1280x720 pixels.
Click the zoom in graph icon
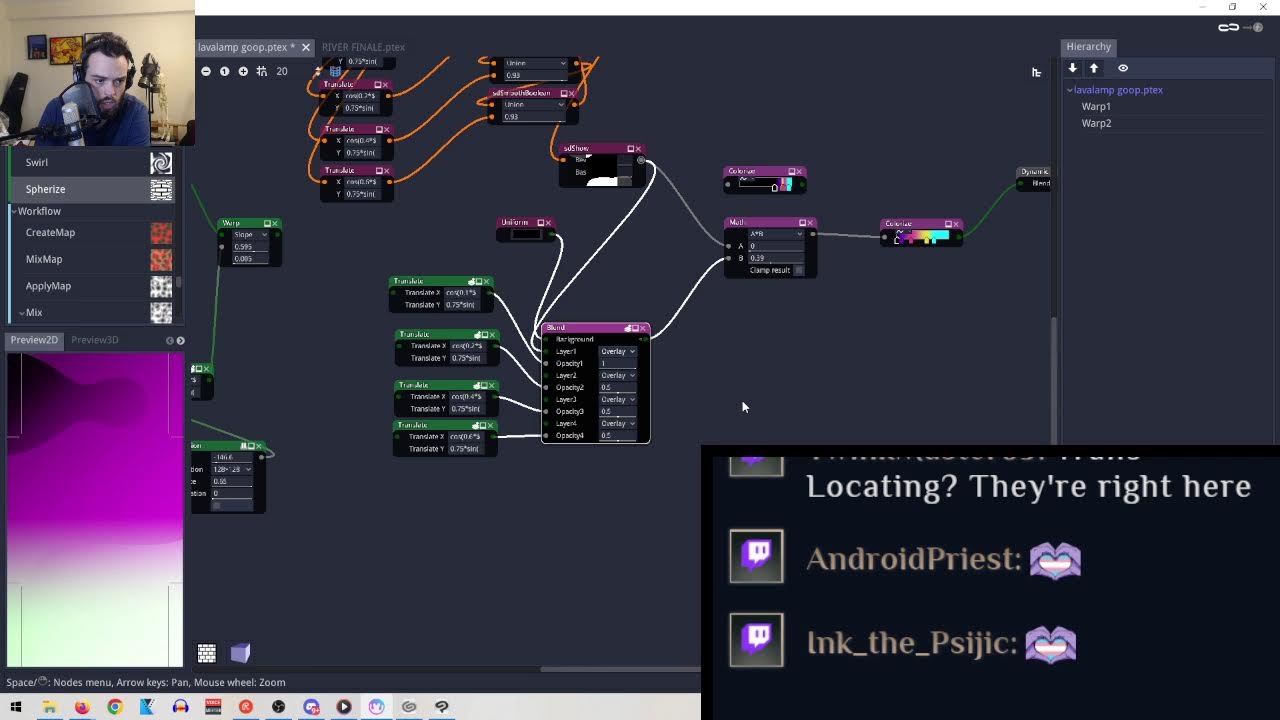pyautogui.click(x=243, y=71)
